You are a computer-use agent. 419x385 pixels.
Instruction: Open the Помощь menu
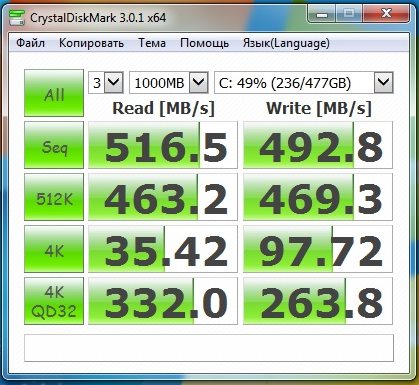(x=204, y=43)
